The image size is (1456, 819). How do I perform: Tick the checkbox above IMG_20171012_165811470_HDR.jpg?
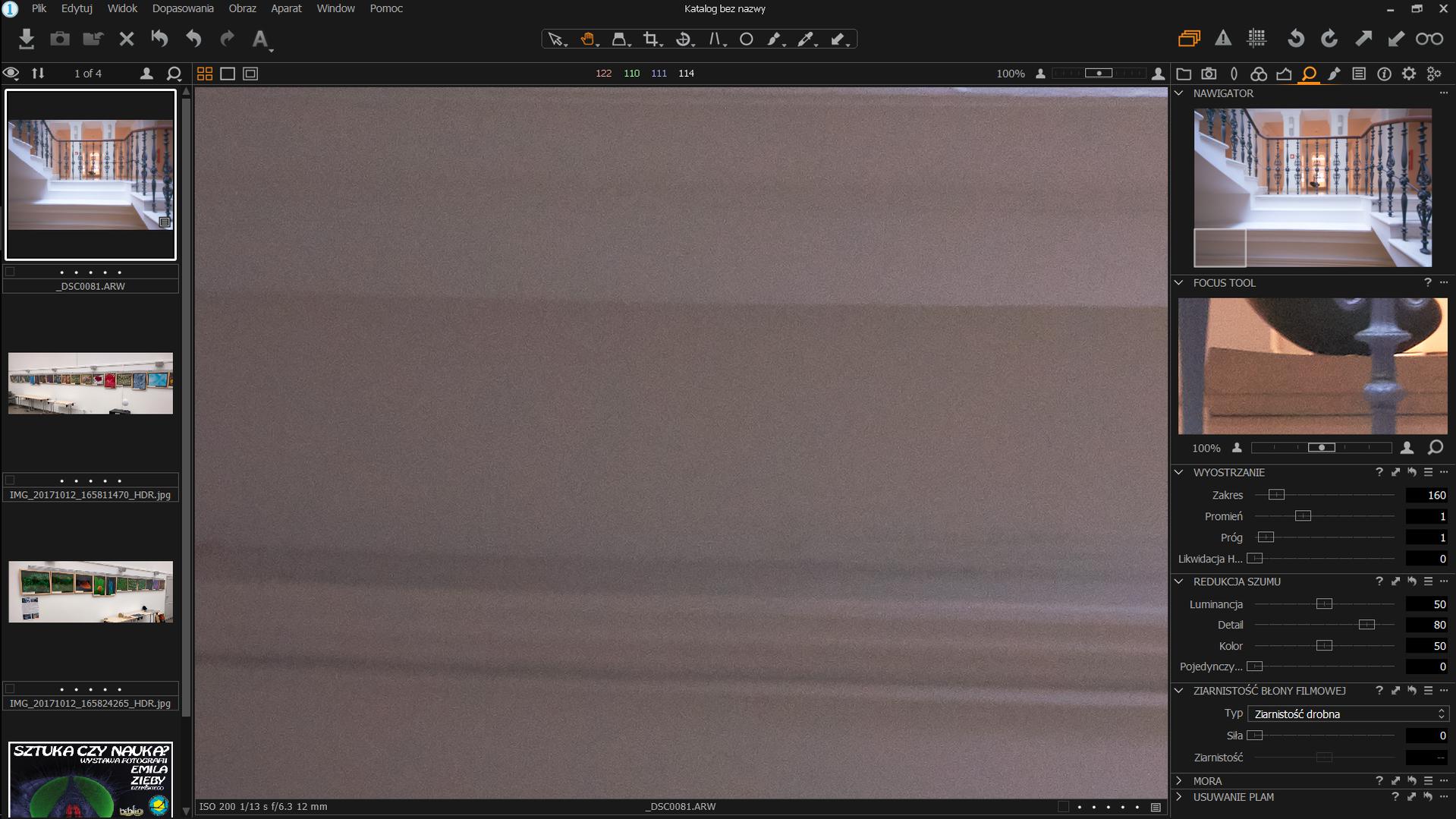tap(10, 480)
